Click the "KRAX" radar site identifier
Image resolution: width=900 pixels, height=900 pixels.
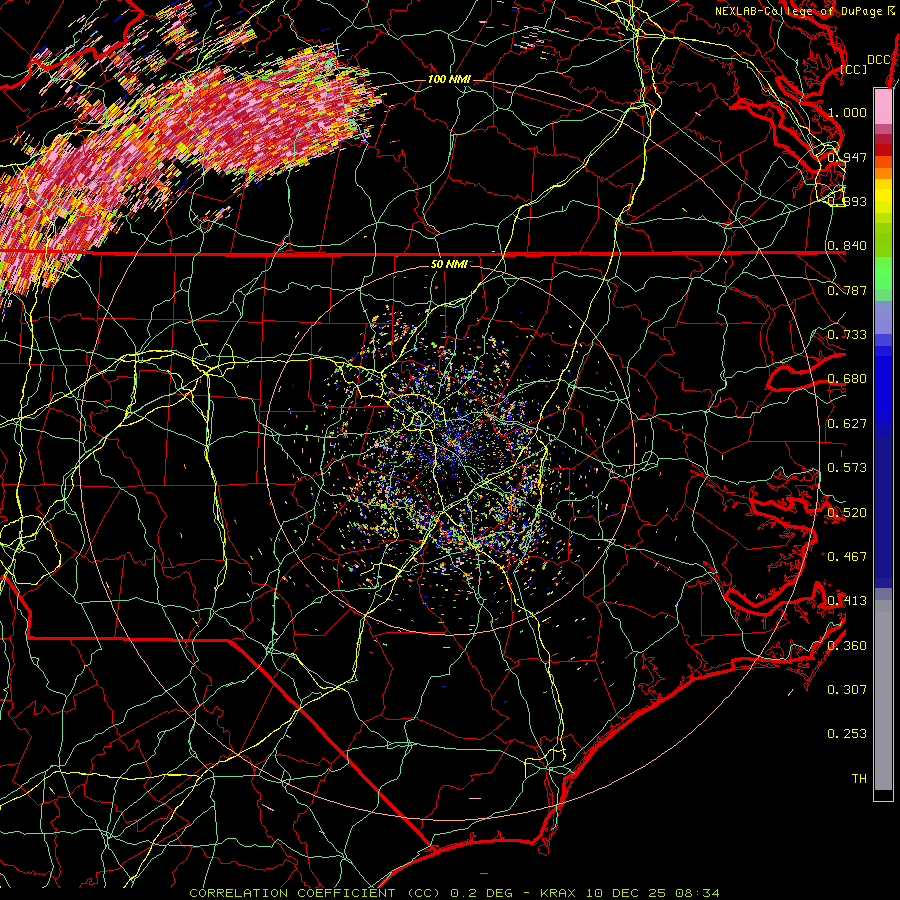point(558,893)
